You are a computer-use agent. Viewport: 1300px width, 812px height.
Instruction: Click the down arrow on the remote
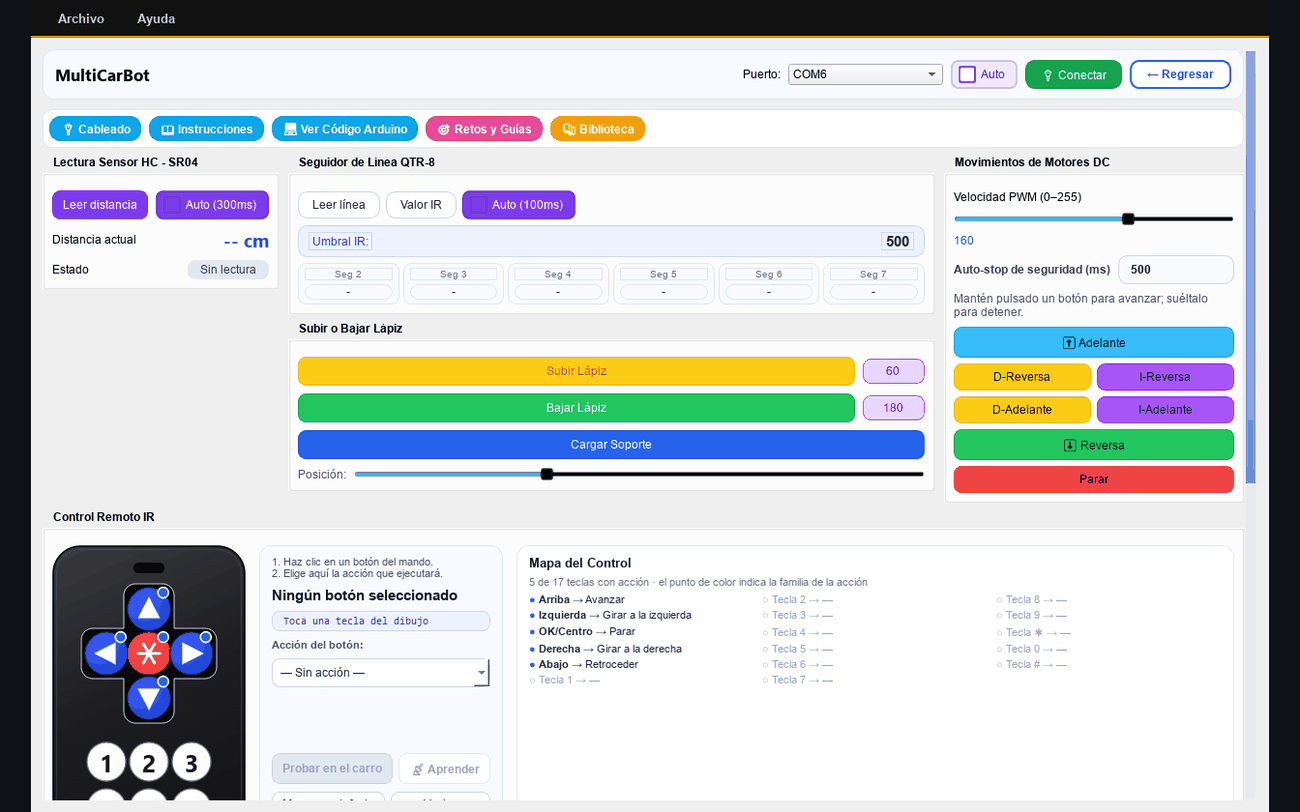pyautogui.click(x=148, y=698)
